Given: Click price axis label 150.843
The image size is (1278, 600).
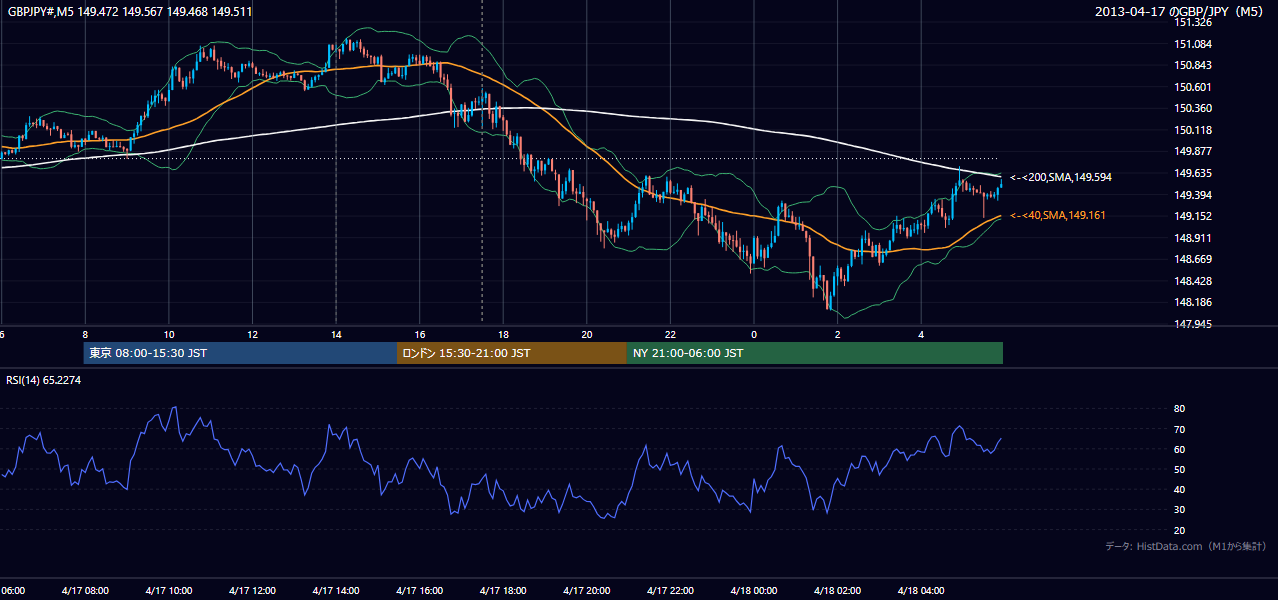Looking at the screenshot, I should point(1193,65).
